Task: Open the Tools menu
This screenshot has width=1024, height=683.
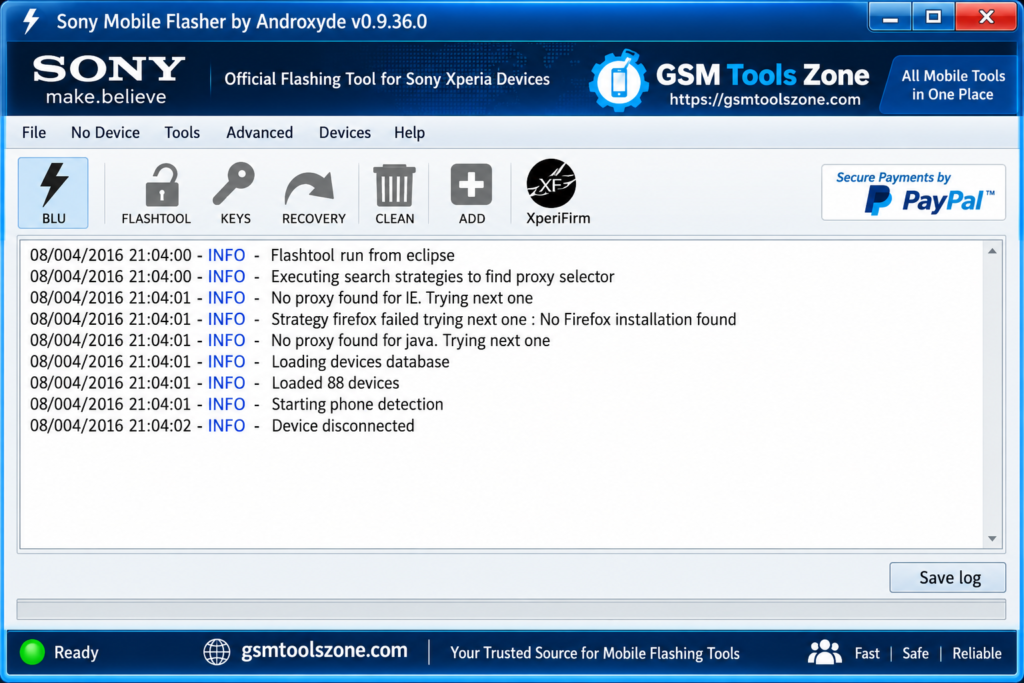Action: tap(182, 133)
